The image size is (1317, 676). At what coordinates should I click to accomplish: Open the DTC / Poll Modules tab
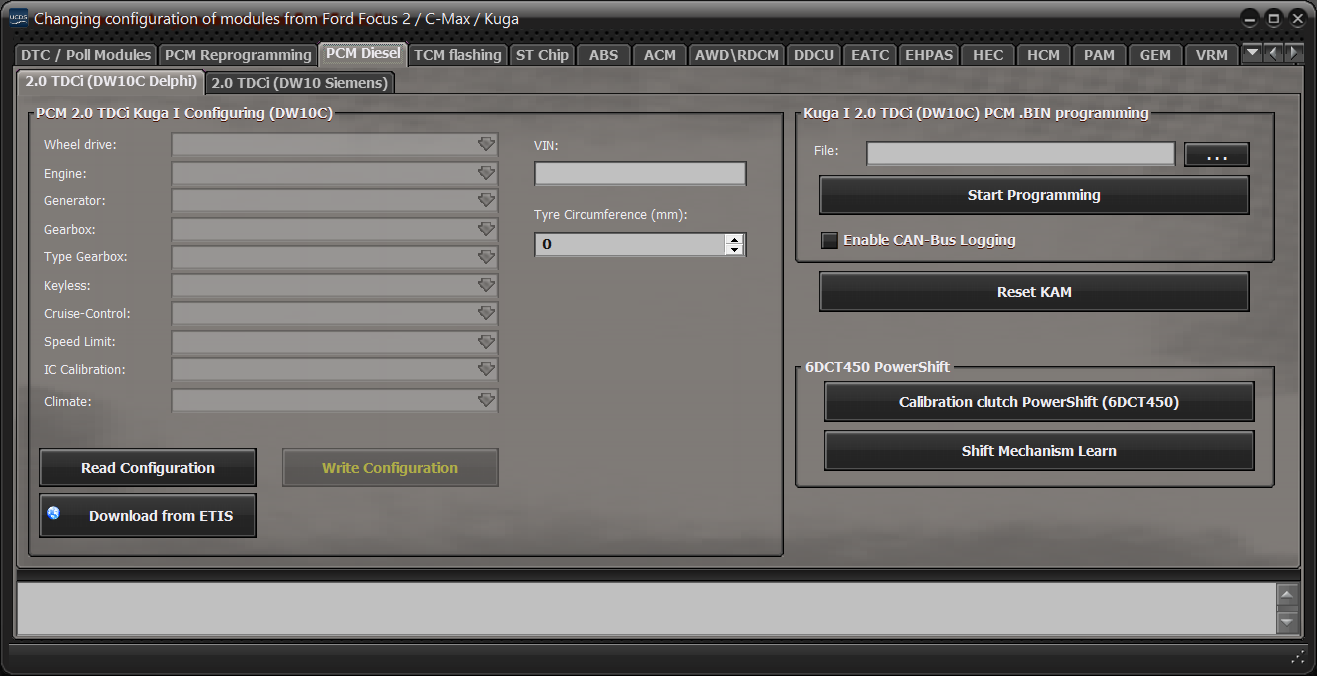pos(86,55)
